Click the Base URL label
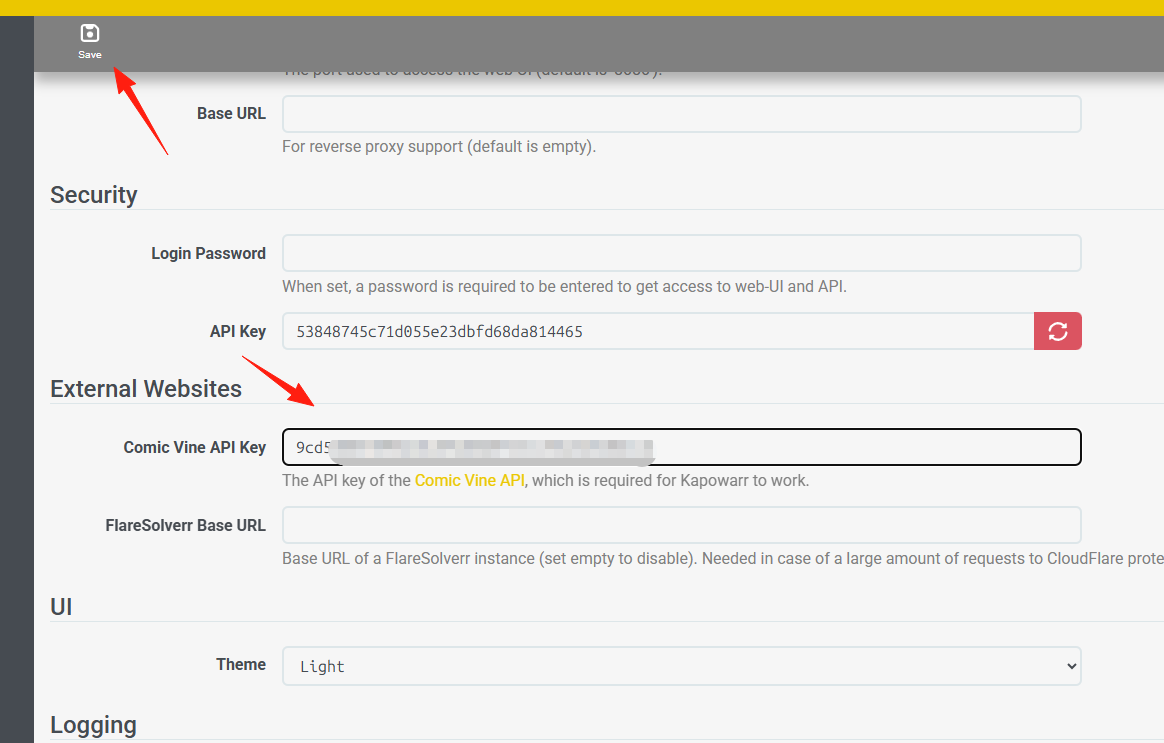 point(231,114)
